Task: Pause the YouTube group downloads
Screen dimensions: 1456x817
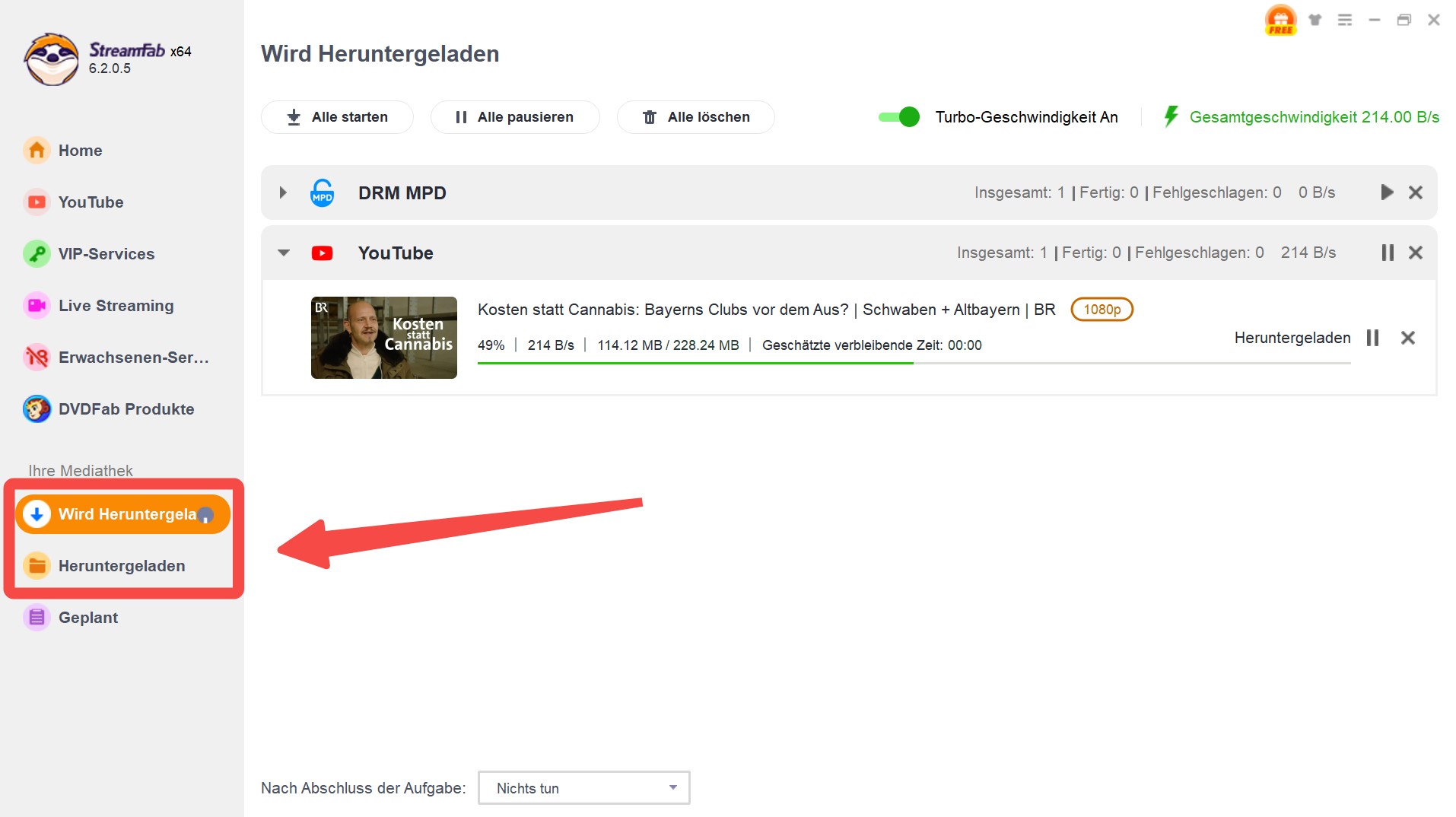Action: [1388, 253]
